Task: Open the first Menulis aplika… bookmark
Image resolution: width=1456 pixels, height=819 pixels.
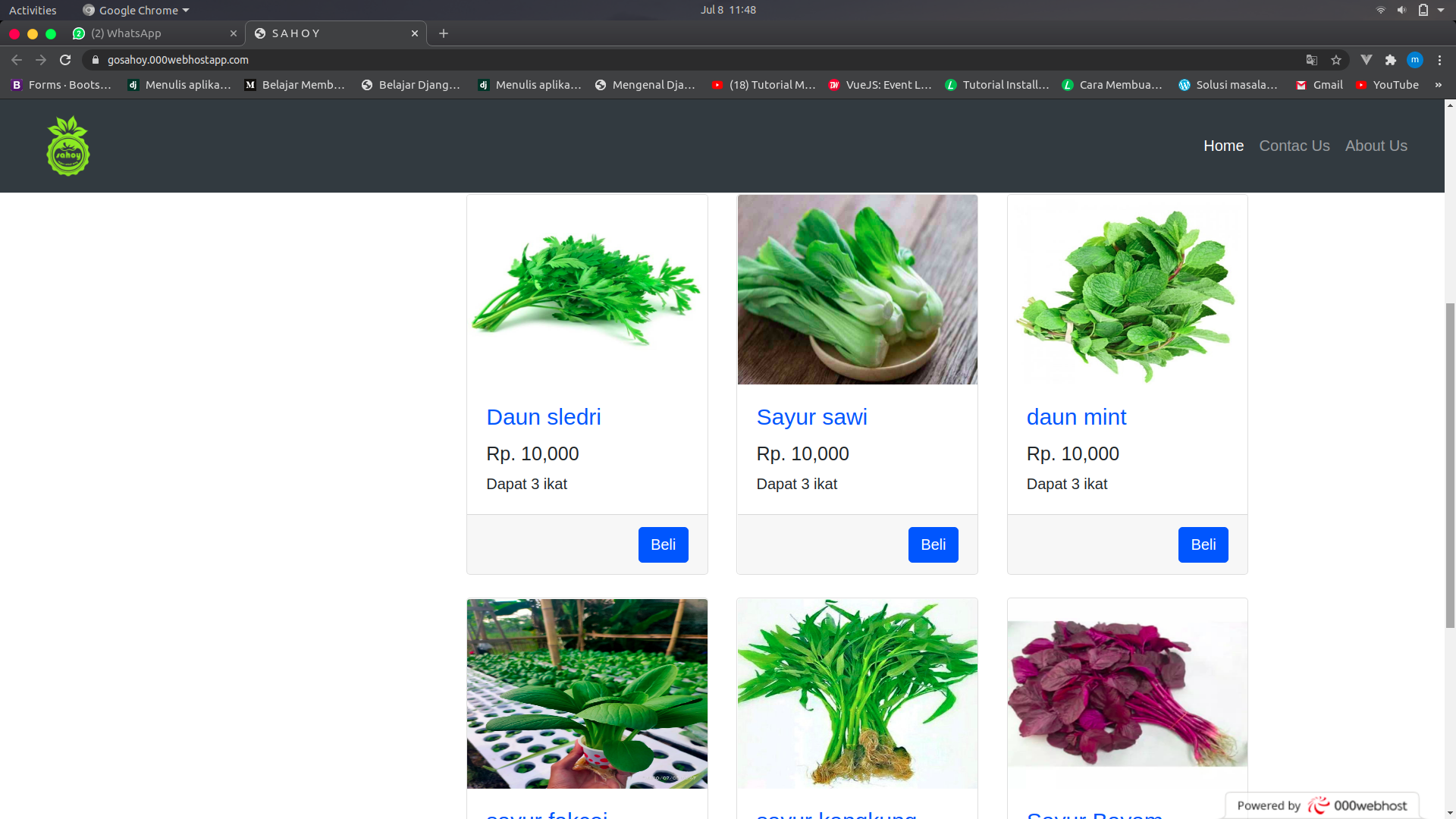Action: 179,85
